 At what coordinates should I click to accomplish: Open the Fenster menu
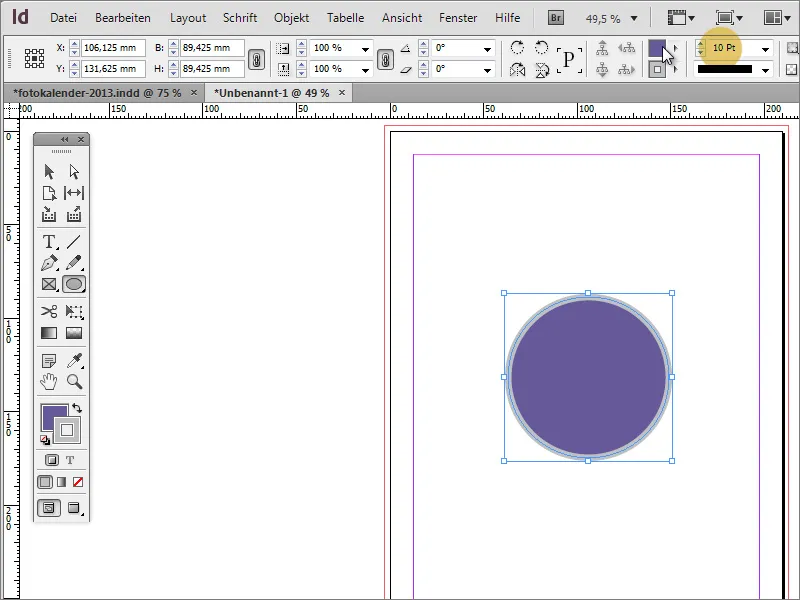point(458,18)
